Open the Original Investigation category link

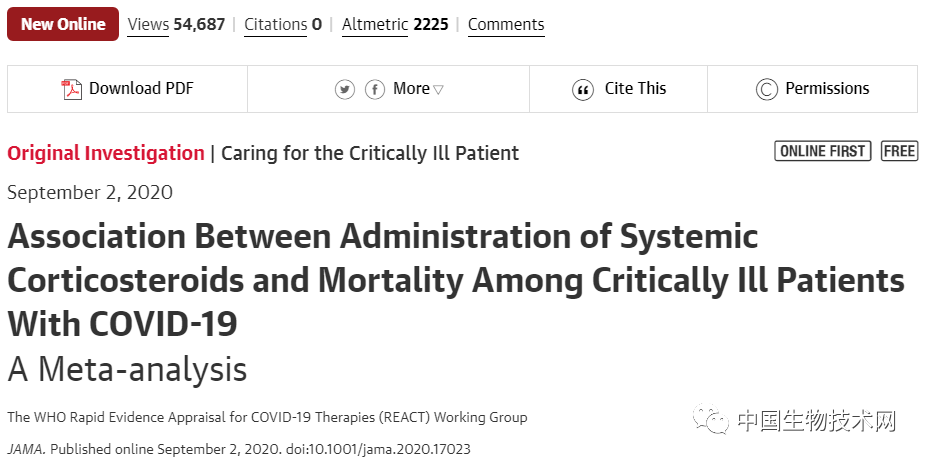[x=105, y=153]
